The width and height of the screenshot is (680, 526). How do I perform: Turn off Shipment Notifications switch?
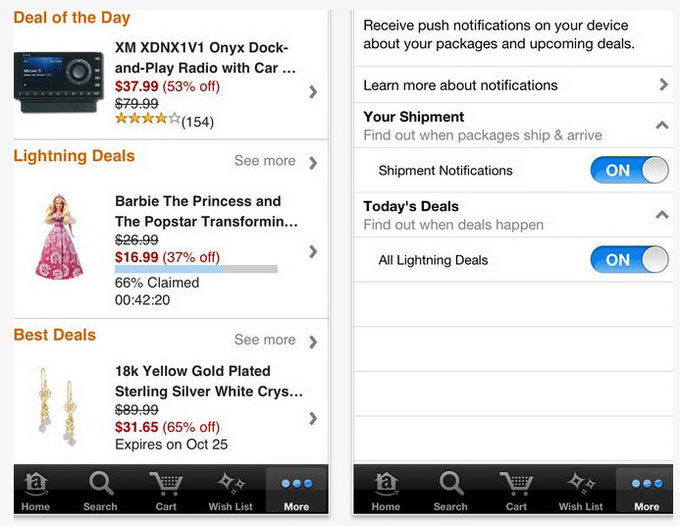coord(629,170)
